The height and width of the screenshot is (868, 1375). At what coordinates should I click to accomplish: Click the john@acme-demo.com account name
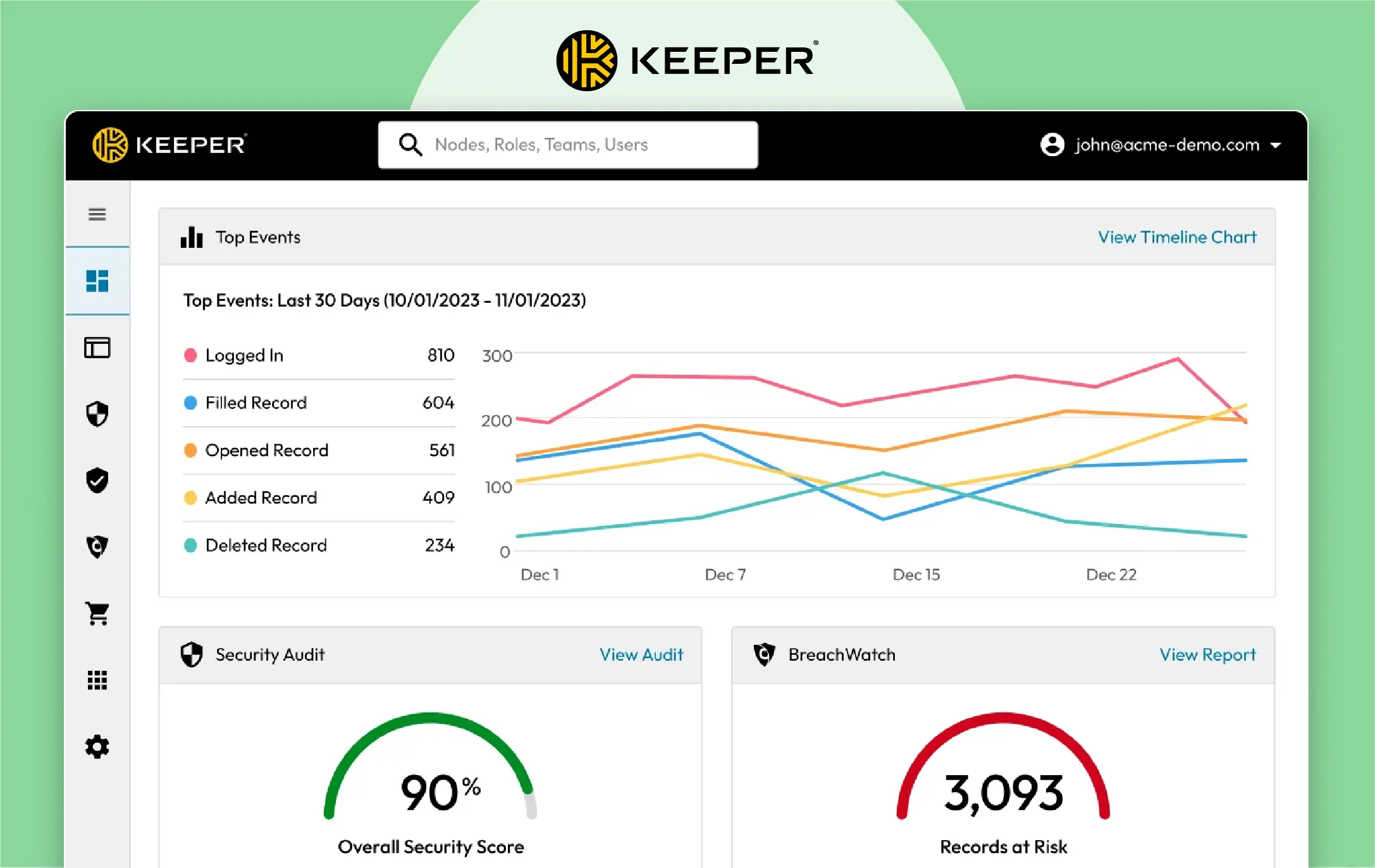1167,145
